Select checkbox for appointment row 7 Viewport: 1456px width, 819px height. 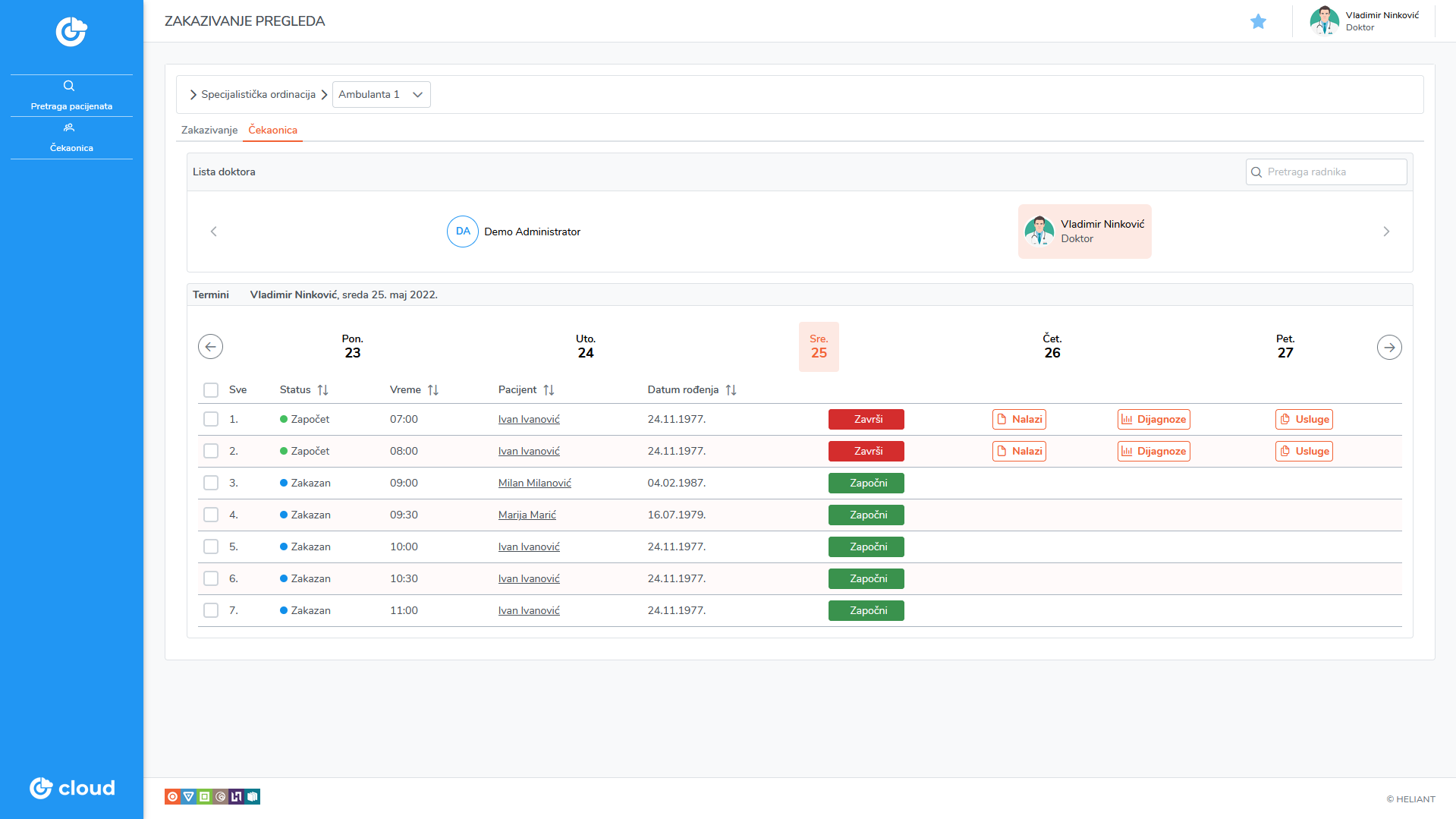(211, 610)
